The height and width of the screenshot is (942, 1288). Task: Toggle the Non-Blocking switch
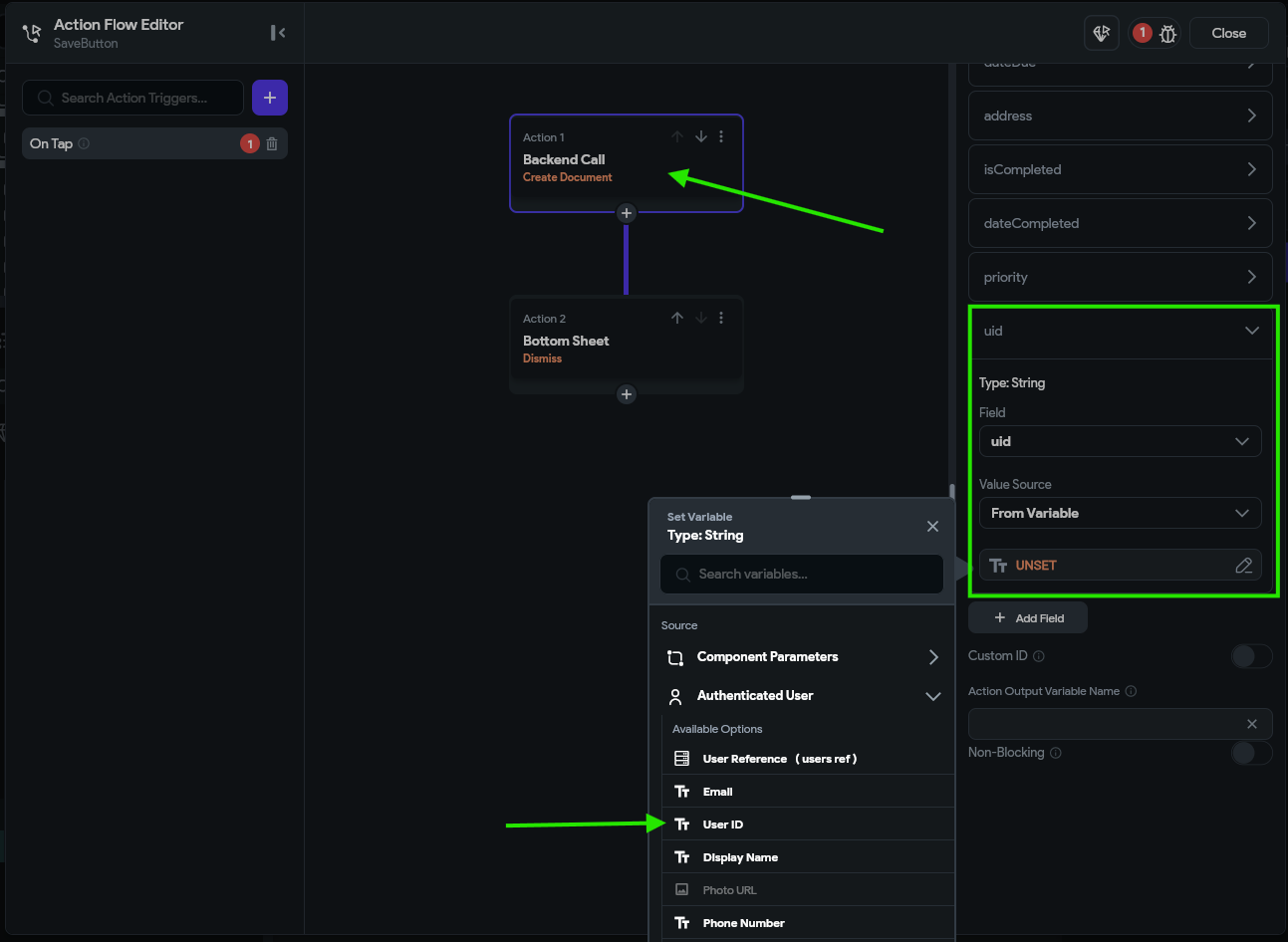click(x=1252, y=753)
